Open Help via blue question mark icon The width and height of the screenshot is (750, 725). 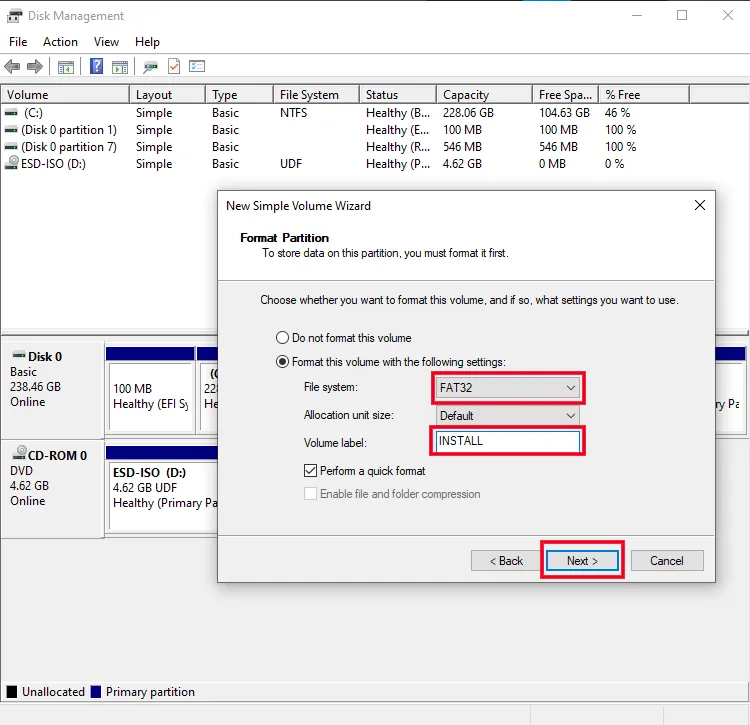pos(97,67)
